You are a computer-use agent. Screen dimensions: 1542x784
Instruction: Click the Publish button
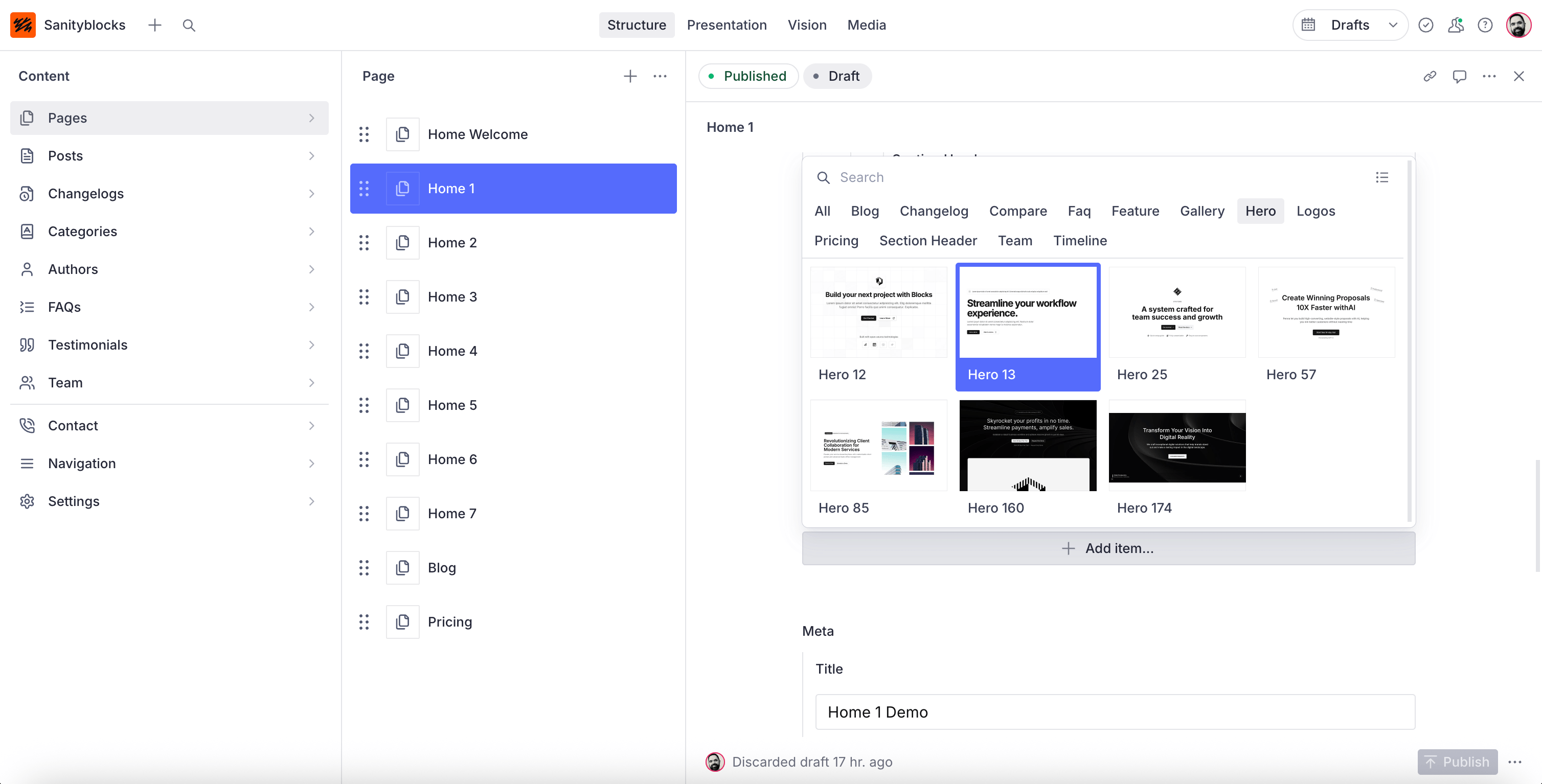point(1457,762)
